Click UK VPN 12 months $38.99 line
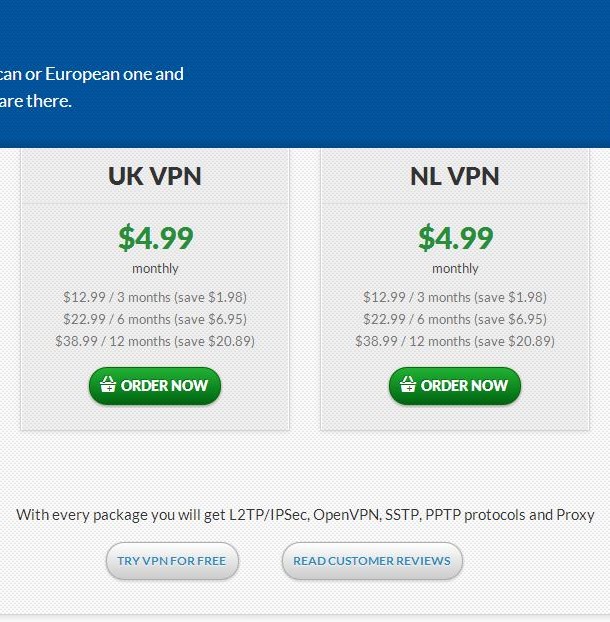 tap(155, 341)
